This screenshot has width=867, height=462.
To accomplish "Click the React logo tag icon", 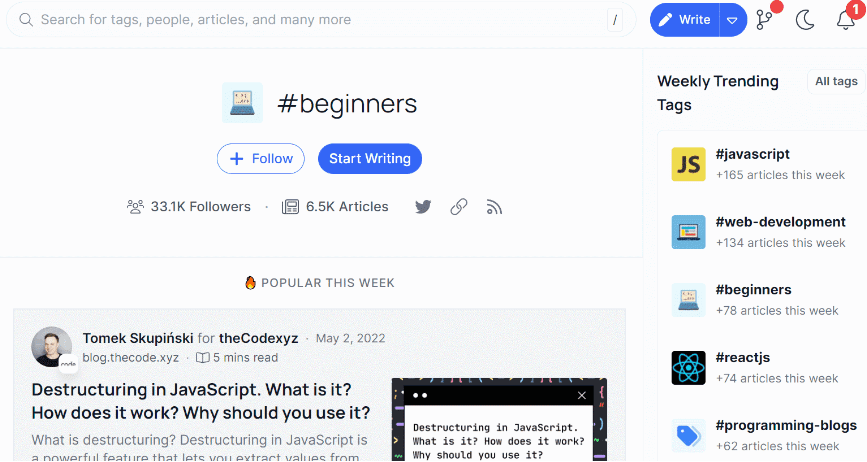I will pos(688,368).
